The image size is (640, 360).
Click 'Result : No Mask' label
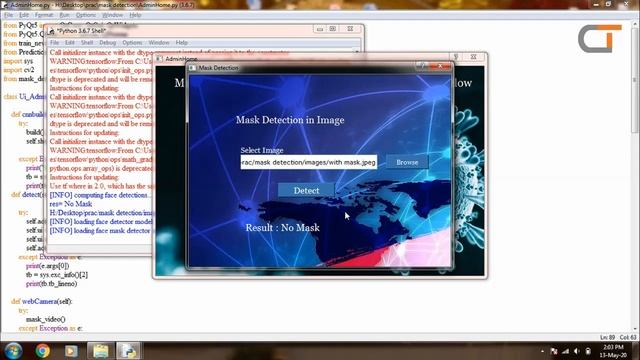[x=282, y=227]
